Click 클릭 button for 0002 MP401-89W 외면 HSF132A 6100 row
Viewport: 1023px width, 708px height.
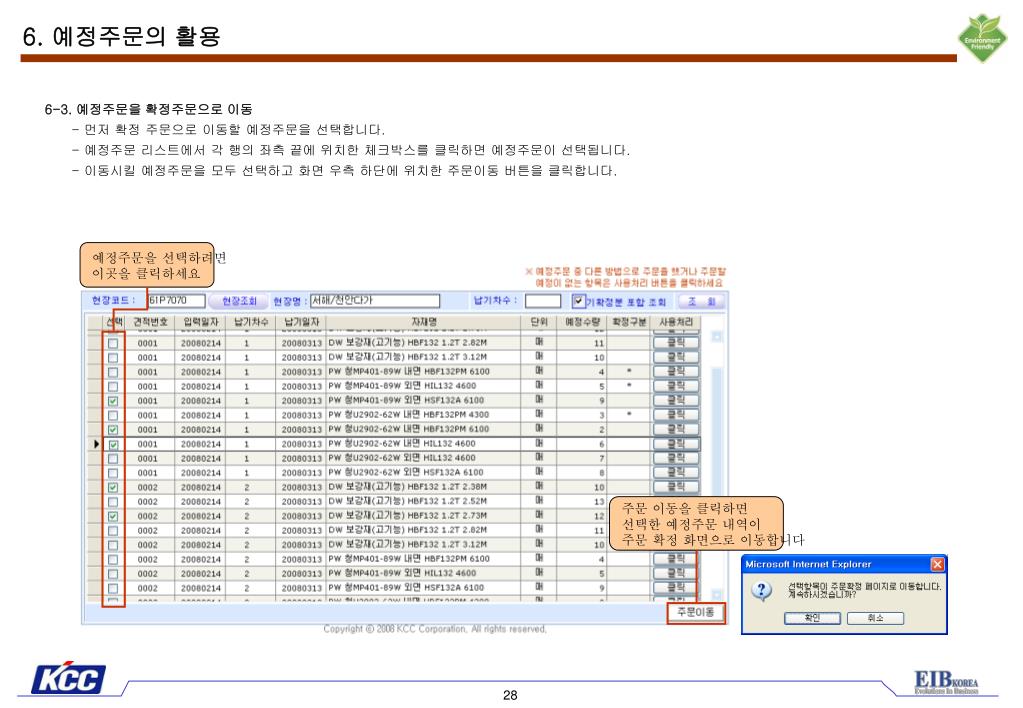coord(676,587)
